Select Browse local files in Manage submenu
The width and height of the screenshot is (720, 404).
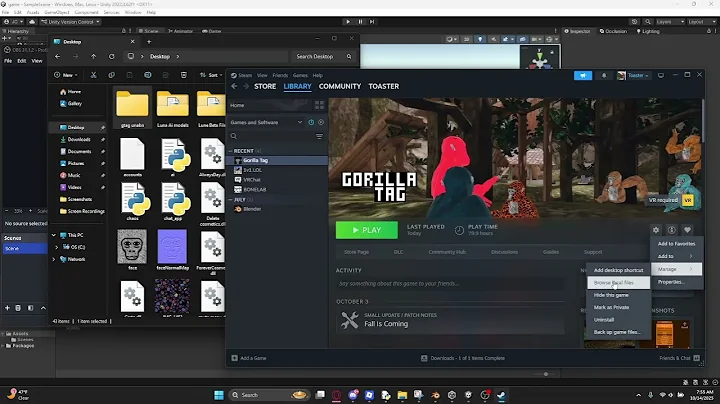pos(618,283)
